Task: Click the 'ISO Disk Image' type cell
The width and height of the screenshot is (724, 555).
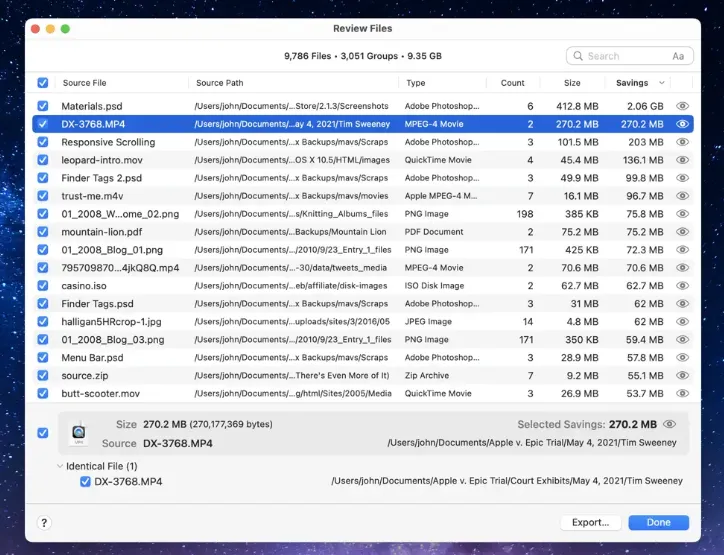Action: point(434,286)
